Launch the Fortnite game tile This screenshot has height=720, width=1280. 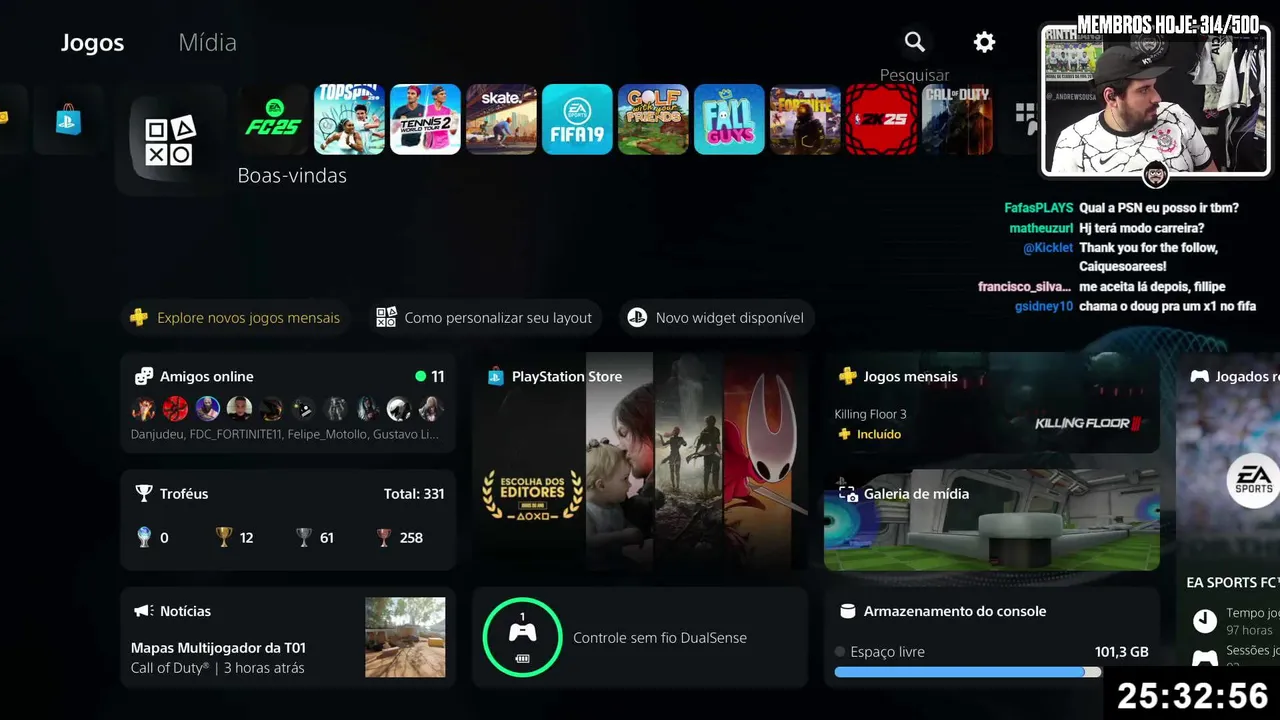click(x=805, y=119)
